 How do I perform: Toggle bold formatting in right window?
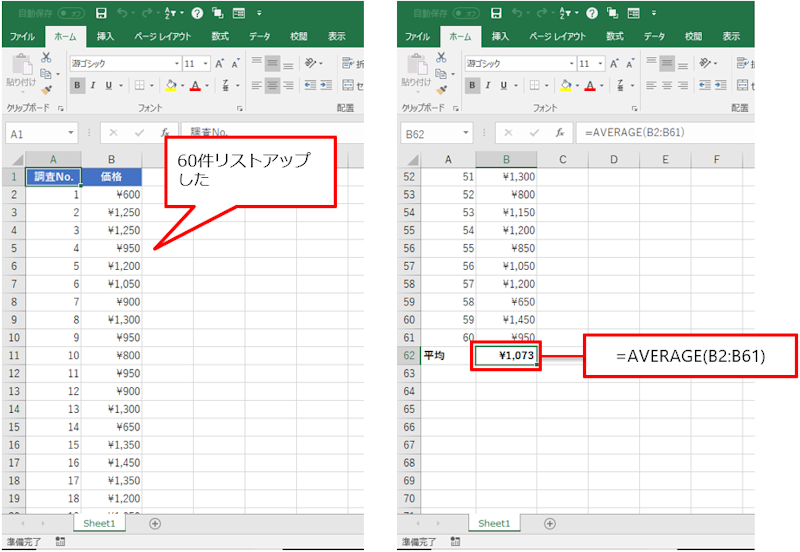pyautogui.click(x=473, y=85)
